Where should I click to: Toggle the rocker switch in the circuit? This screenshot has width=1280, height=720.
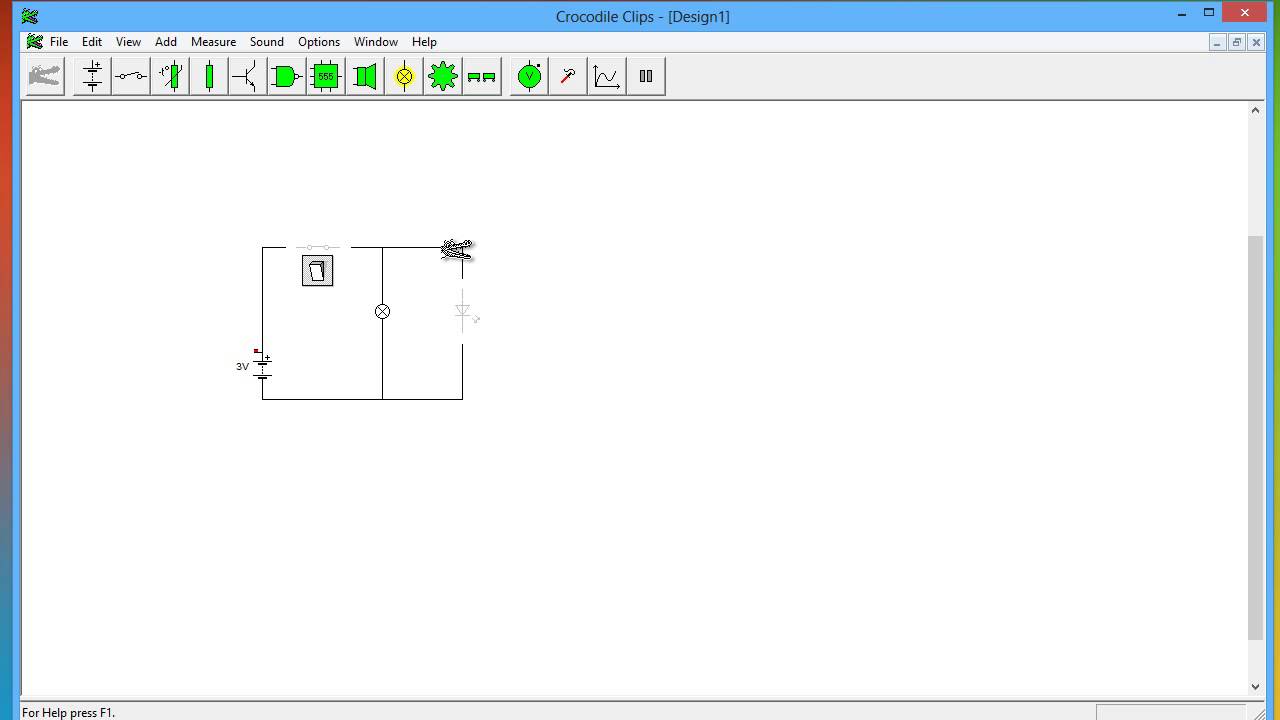pos(318,271)
